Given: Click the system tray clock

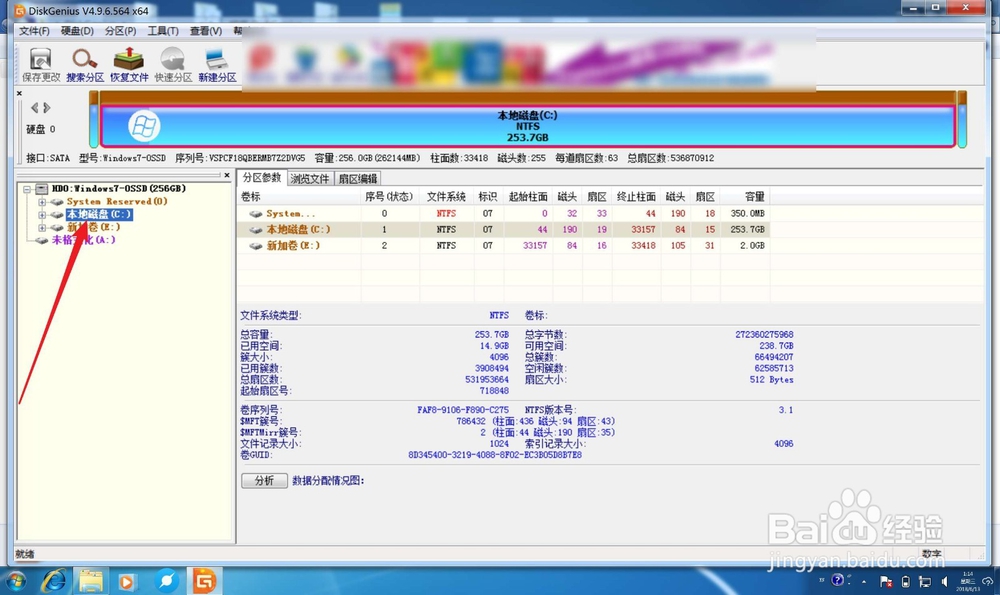Looking at the screenshot, I should tap(967, 581).
